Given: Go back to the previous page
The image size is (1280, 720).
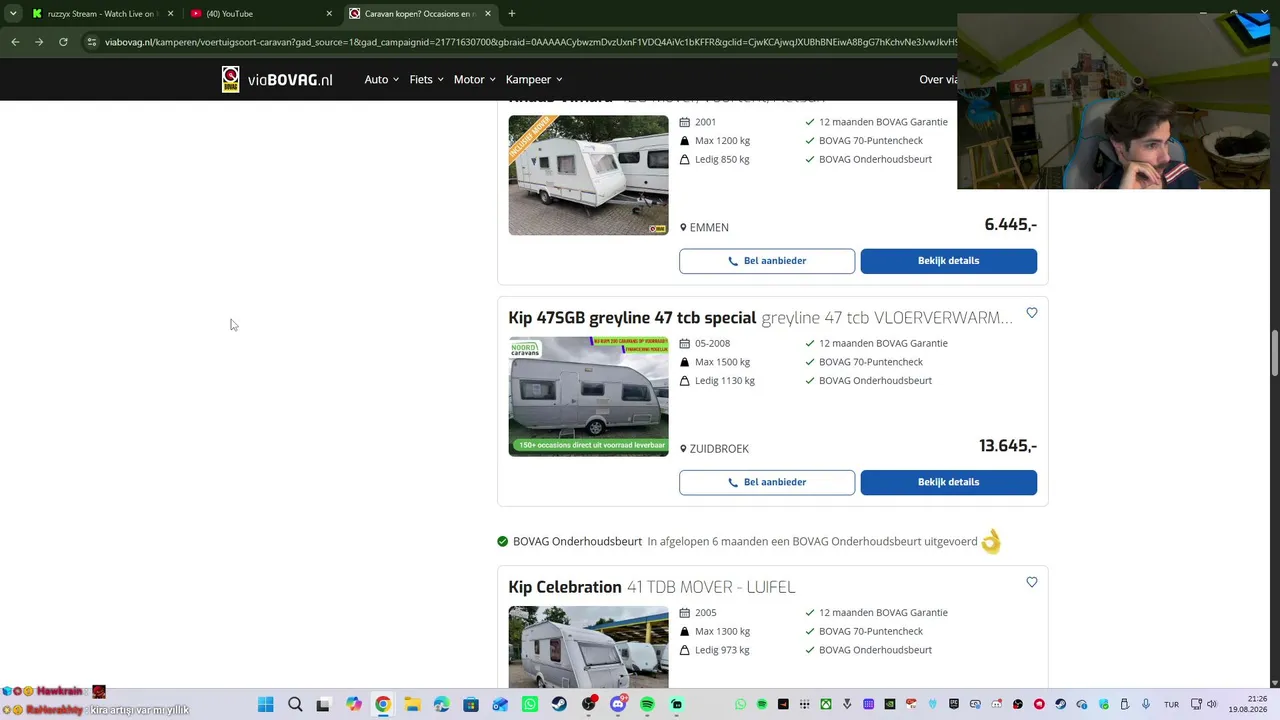Looking at the screenshot, I should click(15, 42).
